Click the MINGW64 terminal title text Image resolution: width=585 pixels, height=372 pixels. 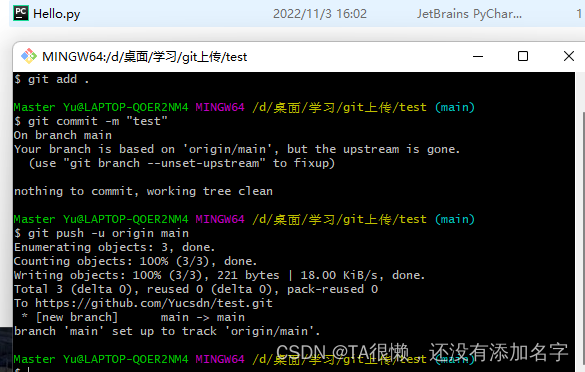(144, 57)
